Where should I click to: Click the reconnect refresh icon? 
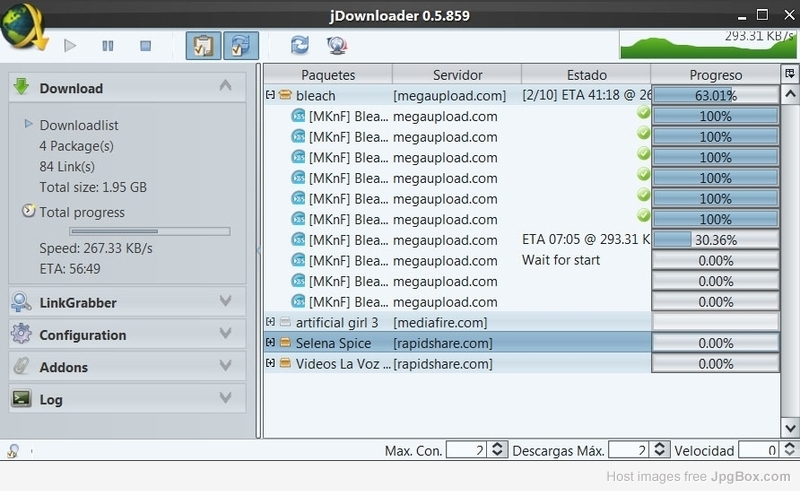[x=299, y=45]
